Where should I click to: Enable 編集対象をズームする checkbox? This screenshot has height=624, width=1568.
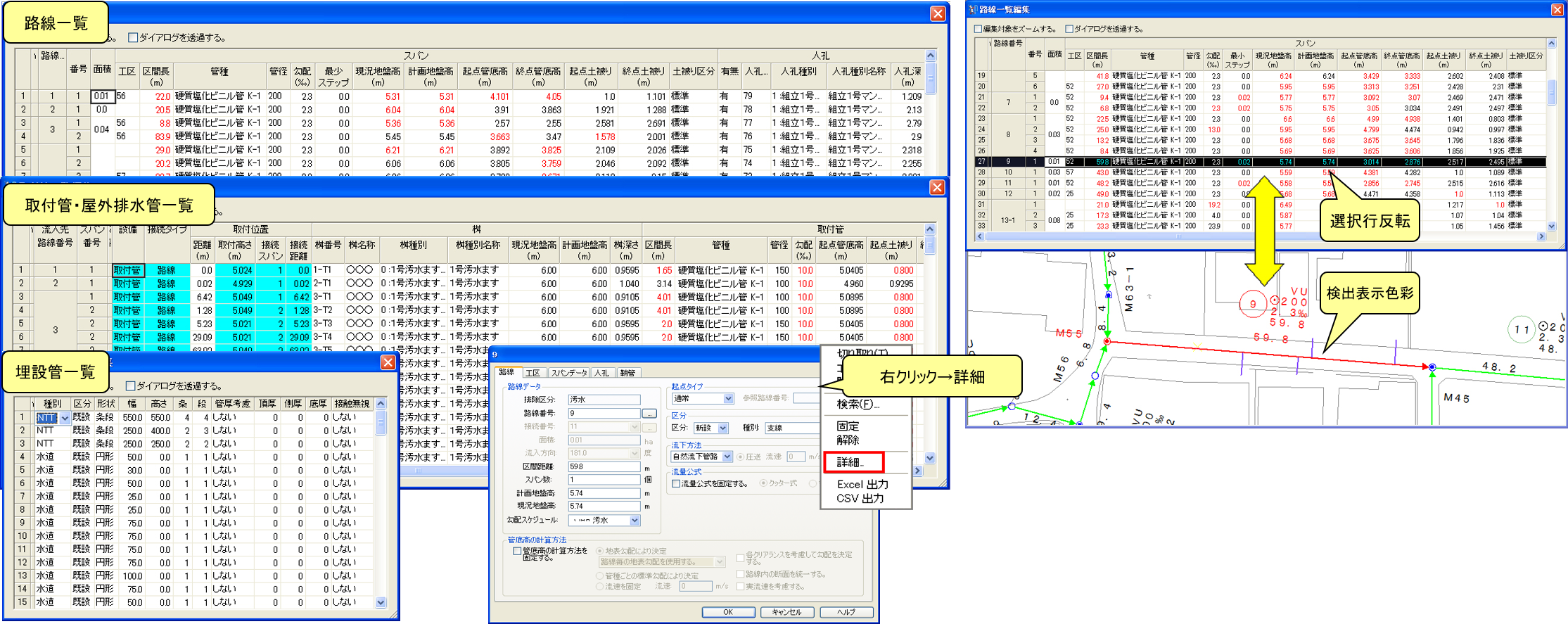point(978,29)
